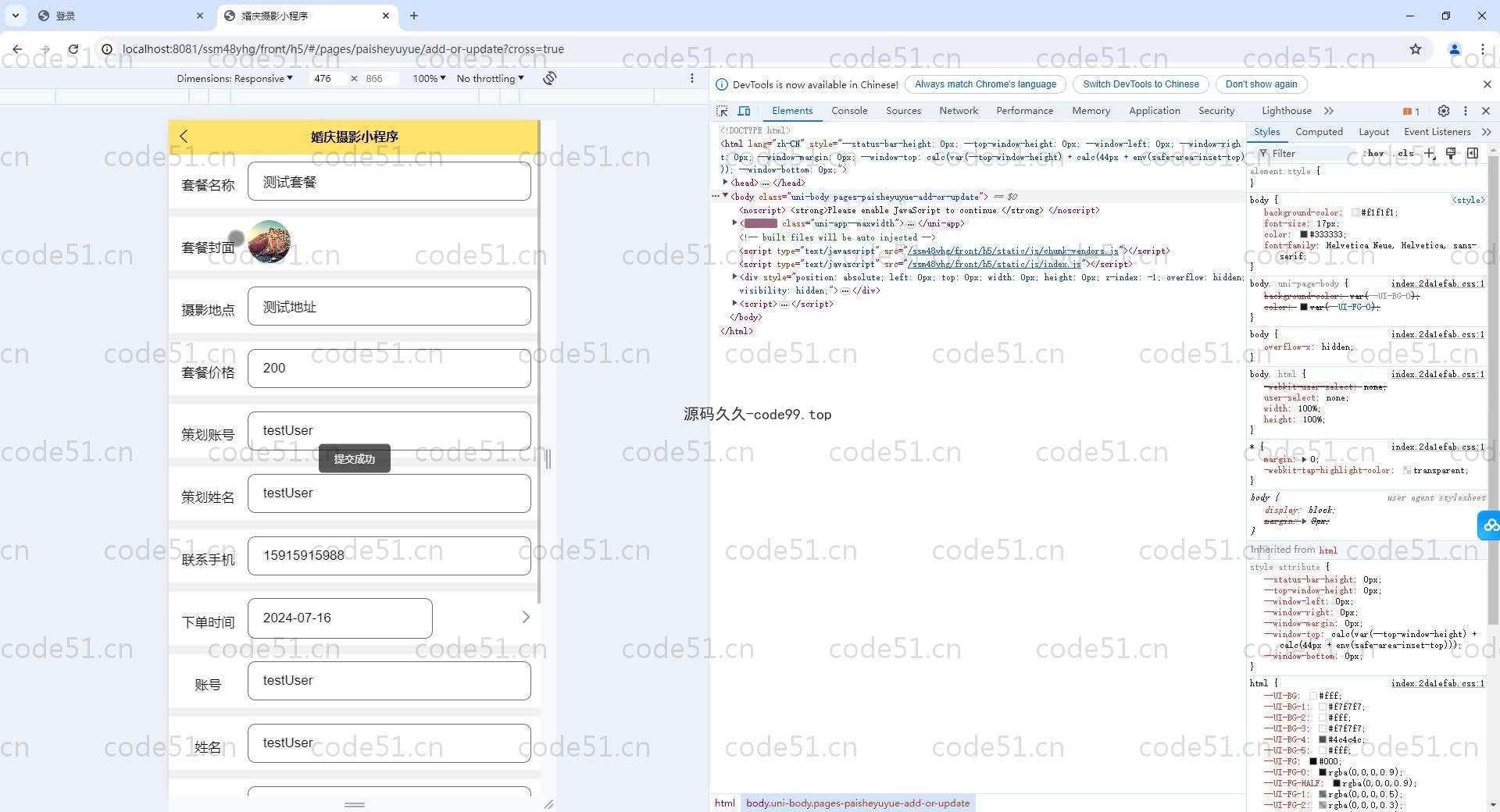View site information icon in address bar
The image size is (1500, 812).
pos(107,49)
